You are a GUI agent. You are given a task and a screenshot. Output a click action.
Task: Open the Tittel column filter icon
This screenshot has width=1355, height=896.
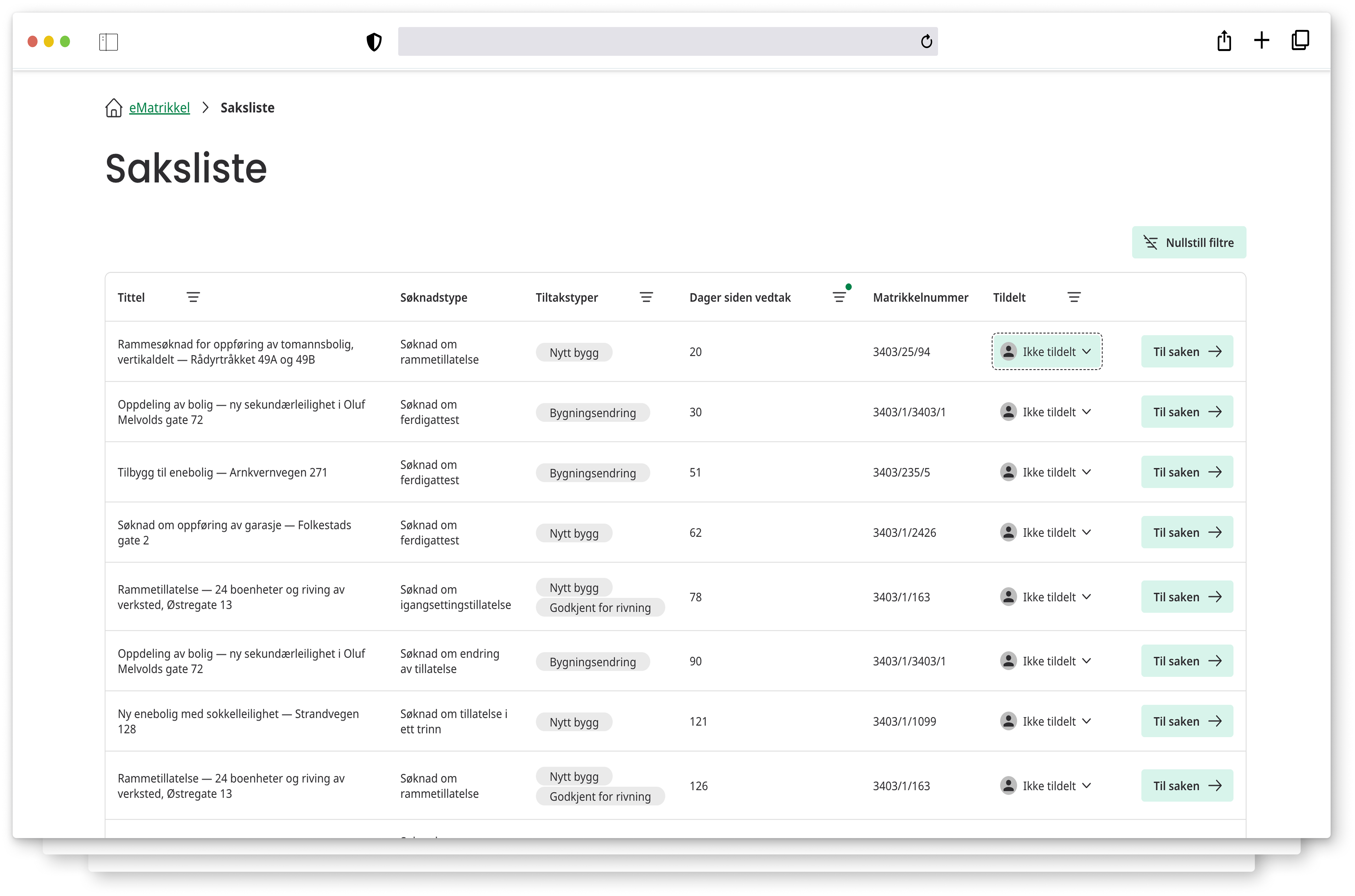(193, 297)
